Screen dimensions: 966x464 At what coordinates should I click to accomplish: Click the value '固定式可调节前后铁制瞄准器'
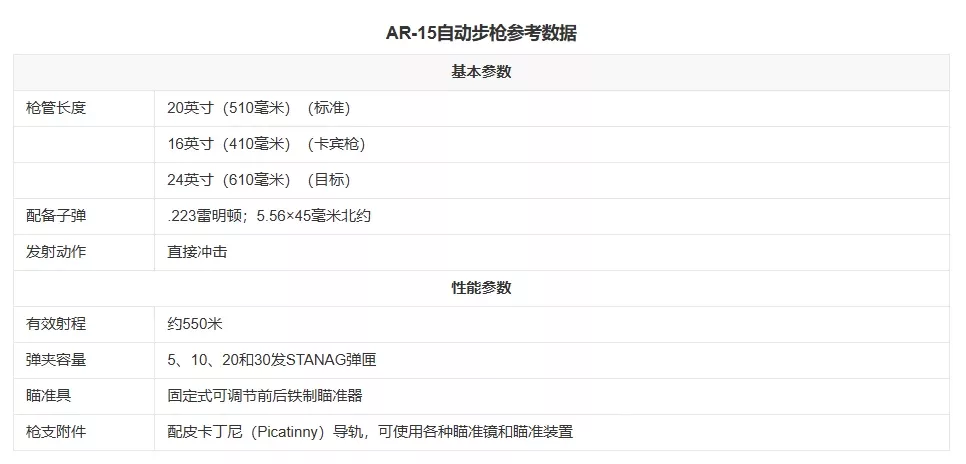click(265, 395)
